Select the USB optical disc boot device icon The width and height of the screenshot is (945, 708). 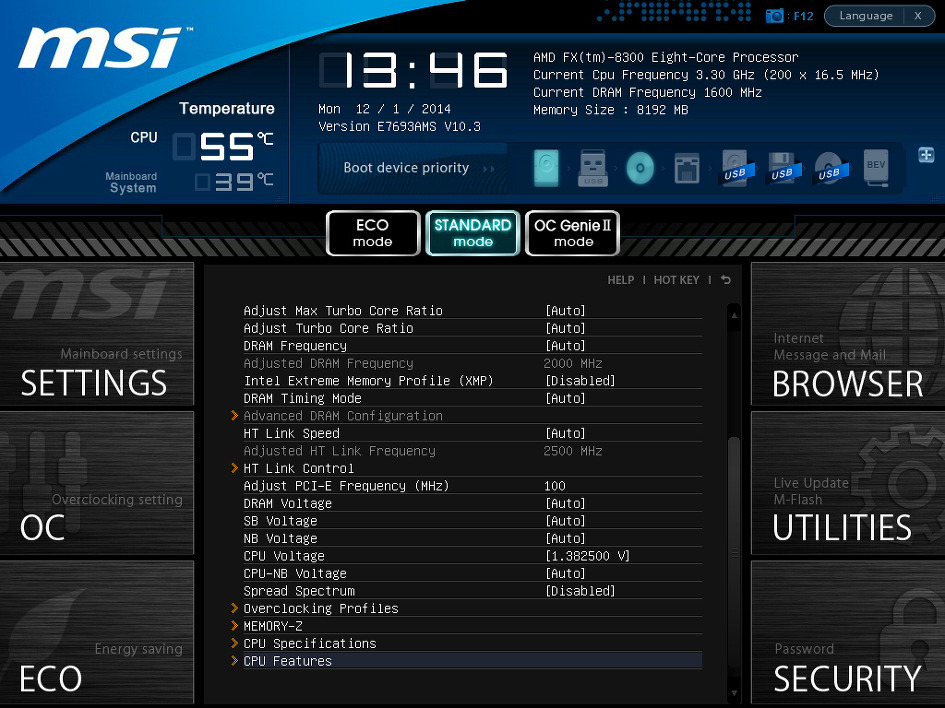(829, 168)
